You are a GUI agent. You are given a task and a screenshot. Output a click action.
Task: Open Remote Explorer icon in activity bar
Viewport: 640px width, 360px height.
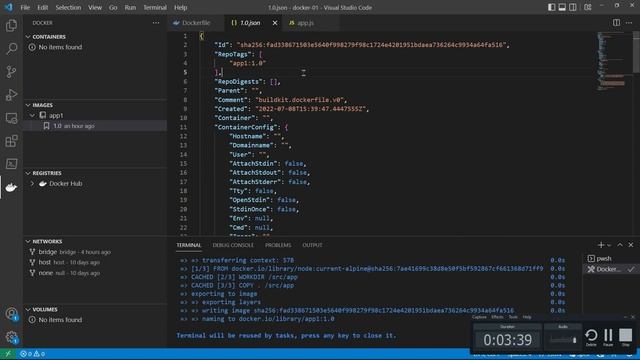[11, 118]
